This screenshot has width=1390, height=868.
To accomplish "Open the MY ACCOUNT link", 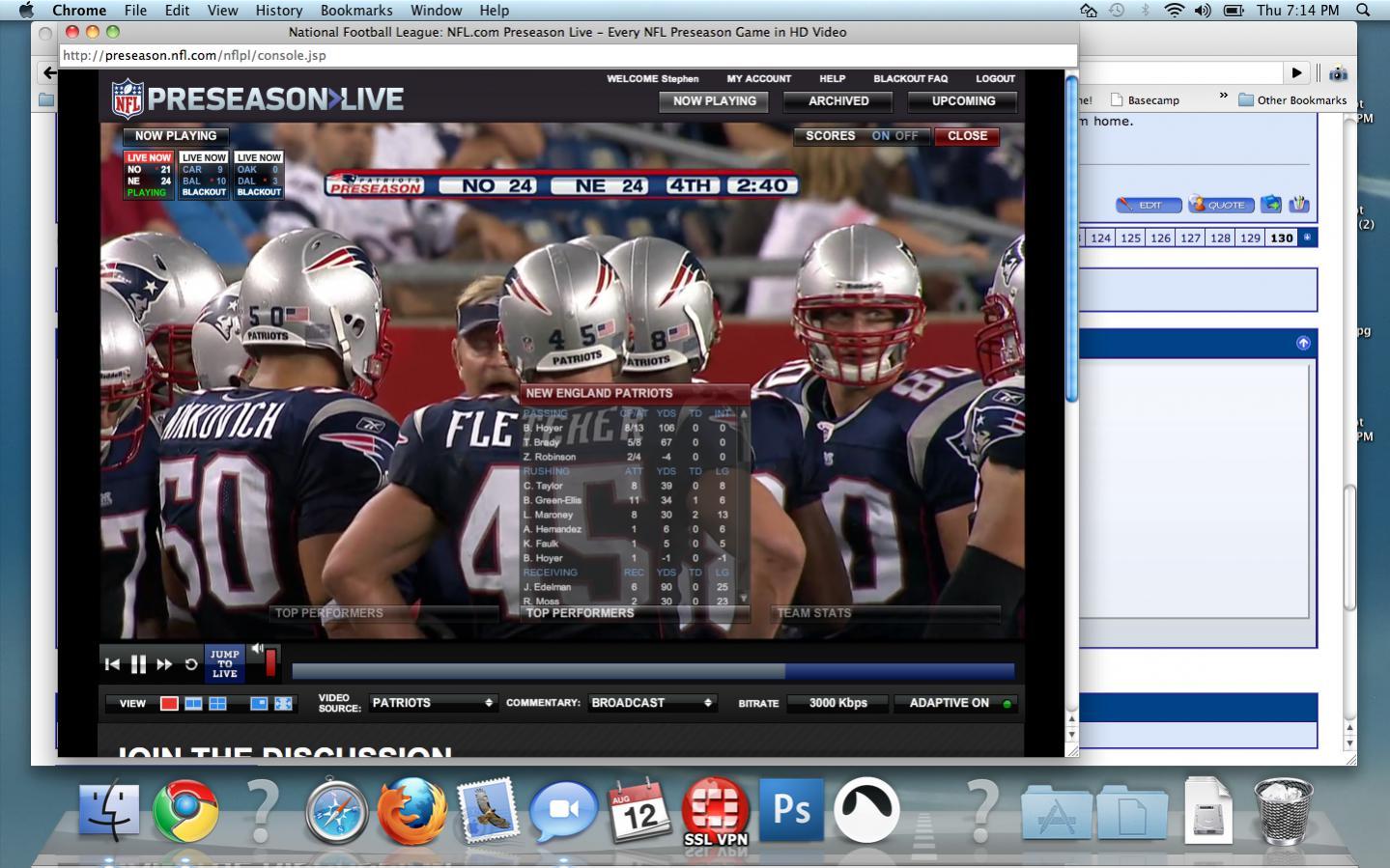I will 758,79.
